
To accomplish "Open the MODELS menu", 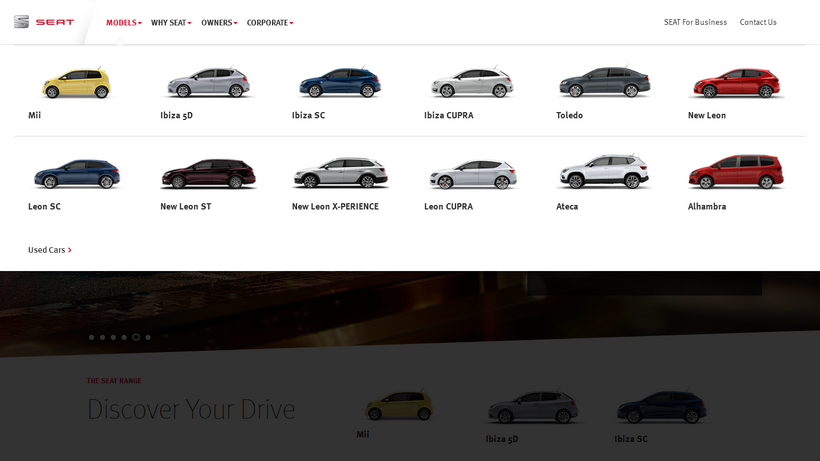I will pos(124,22).
